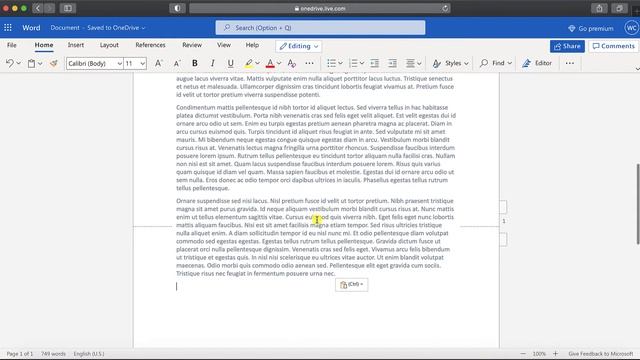640x360 pixels.
Task: Expand Find dropdown arrow
Action: click(x=509, y=63)
